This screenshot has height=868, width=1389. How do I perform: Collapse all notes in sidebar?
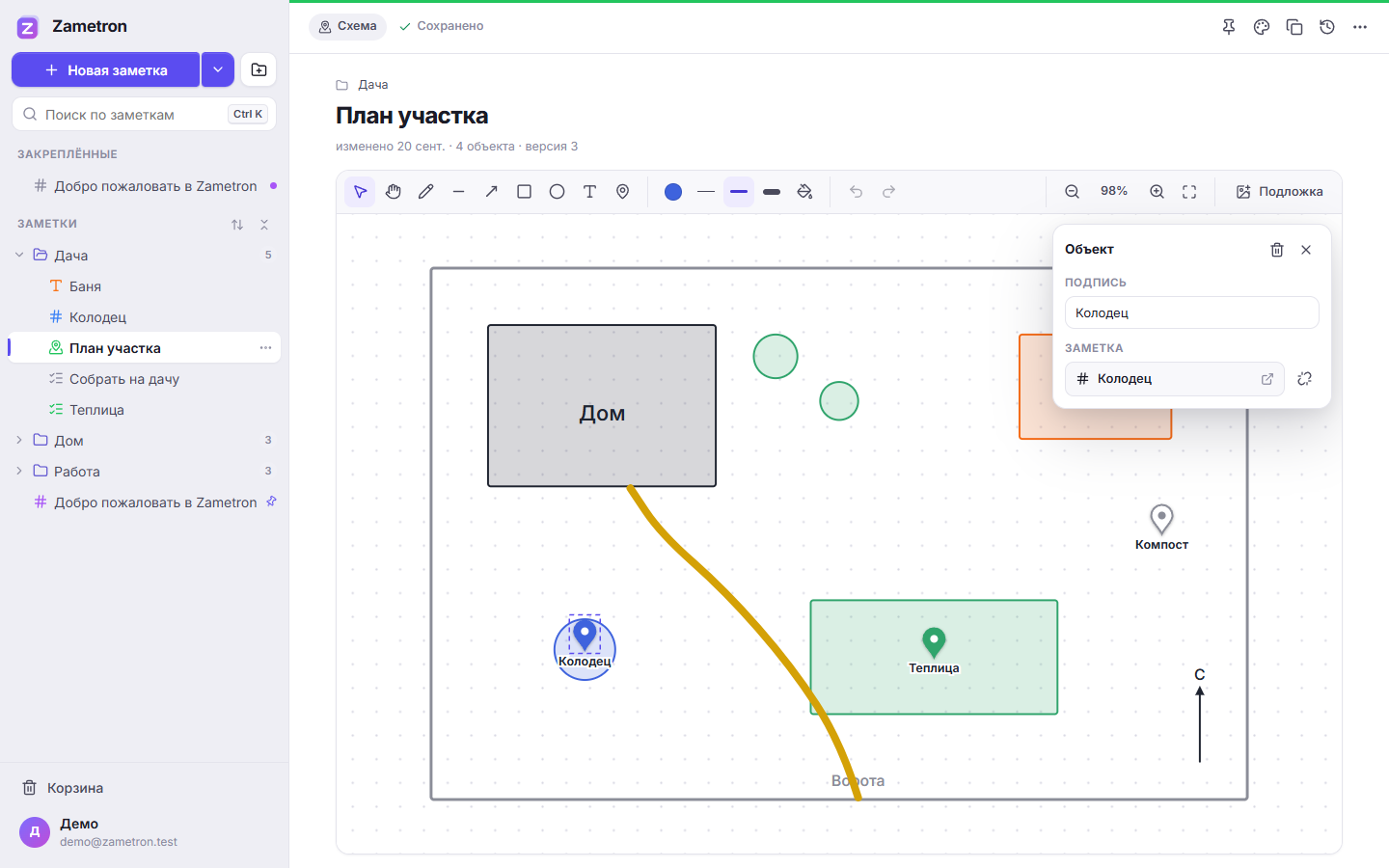pyautogui.click(x=264, y=225)
